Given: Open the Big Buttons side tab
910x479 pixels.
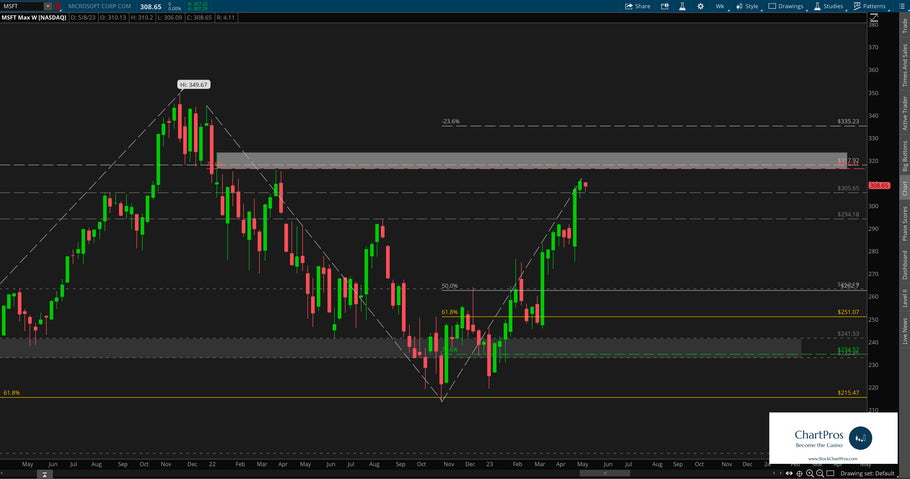Looking at the screenshot, I should click(x=904, y=156).
